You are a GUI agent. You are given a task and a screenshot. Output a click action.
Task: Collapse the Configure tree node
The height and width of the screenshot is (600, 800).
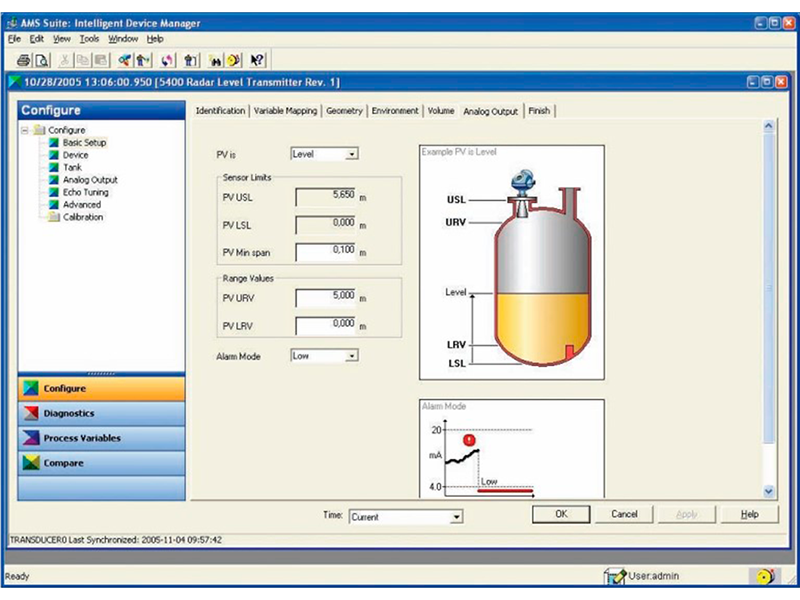[24, 130]
